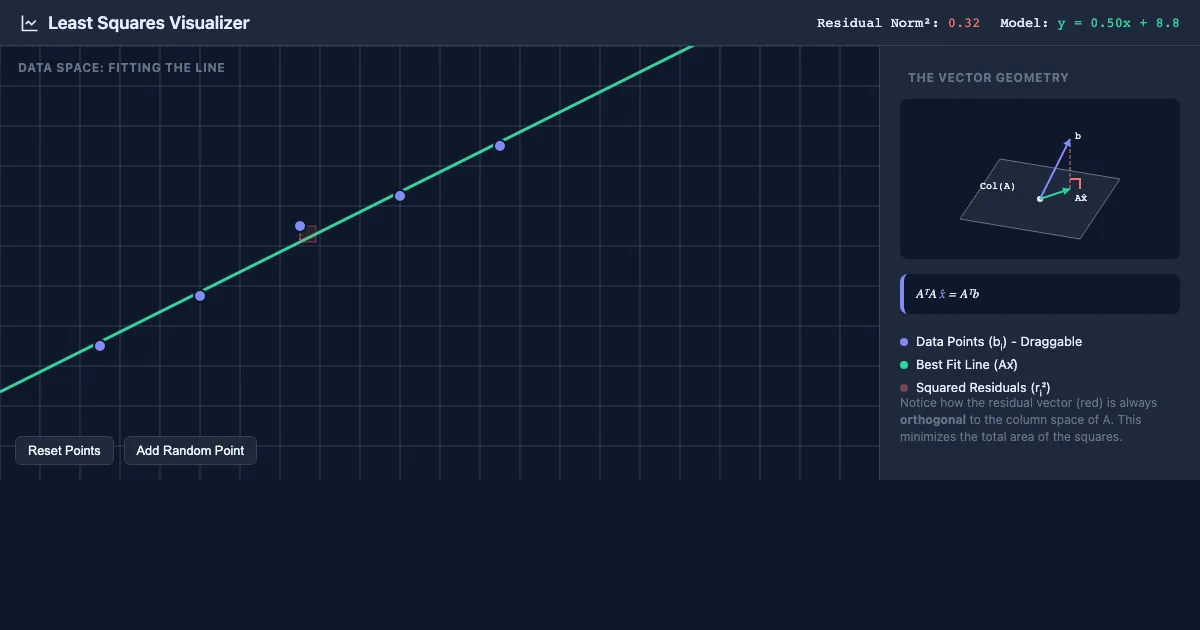Click the green Best Fit Line legend dot
Viewport: 1200px width, 630px height.
[904, 365]
